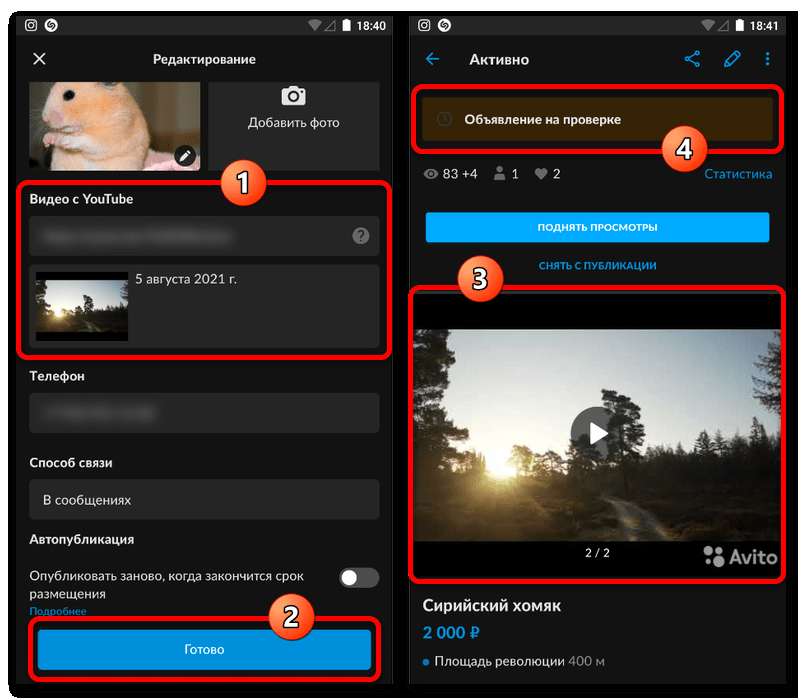The width and height of the screenshot is (802, 700).
Task: Tap the help question mark in YouTube field
Action: (x=361, y=236)
